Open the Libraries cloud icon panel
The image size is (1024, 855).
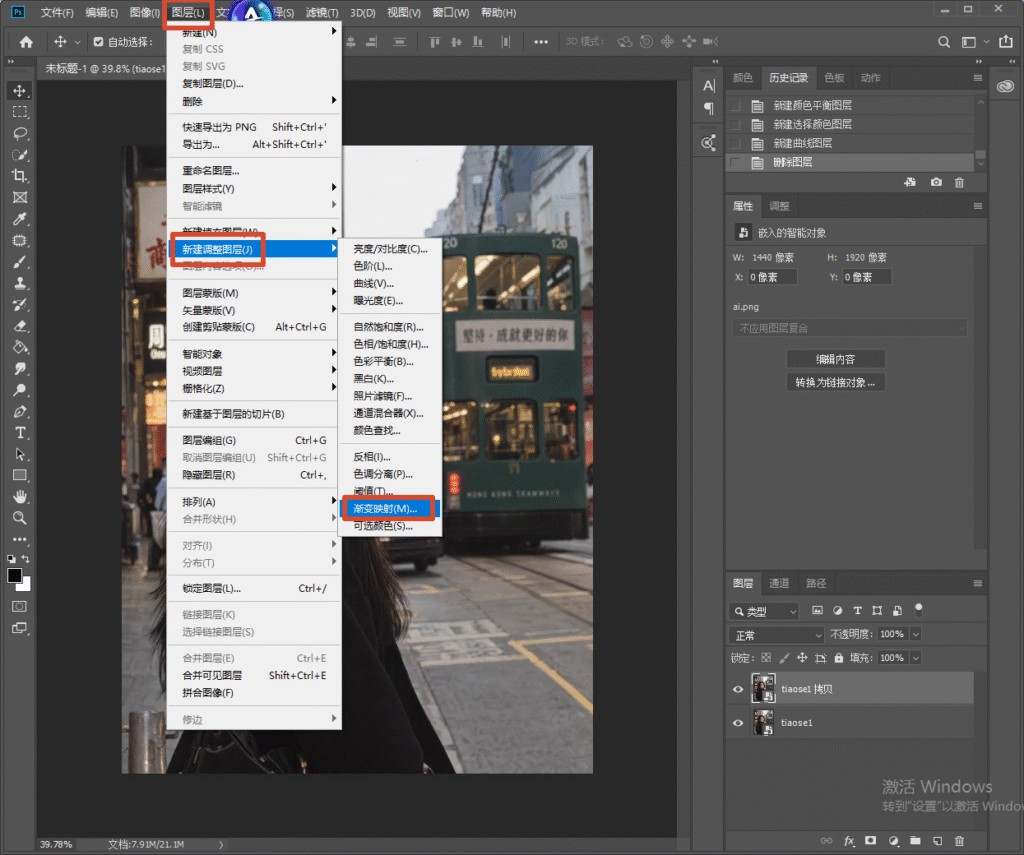(1005, 86)
